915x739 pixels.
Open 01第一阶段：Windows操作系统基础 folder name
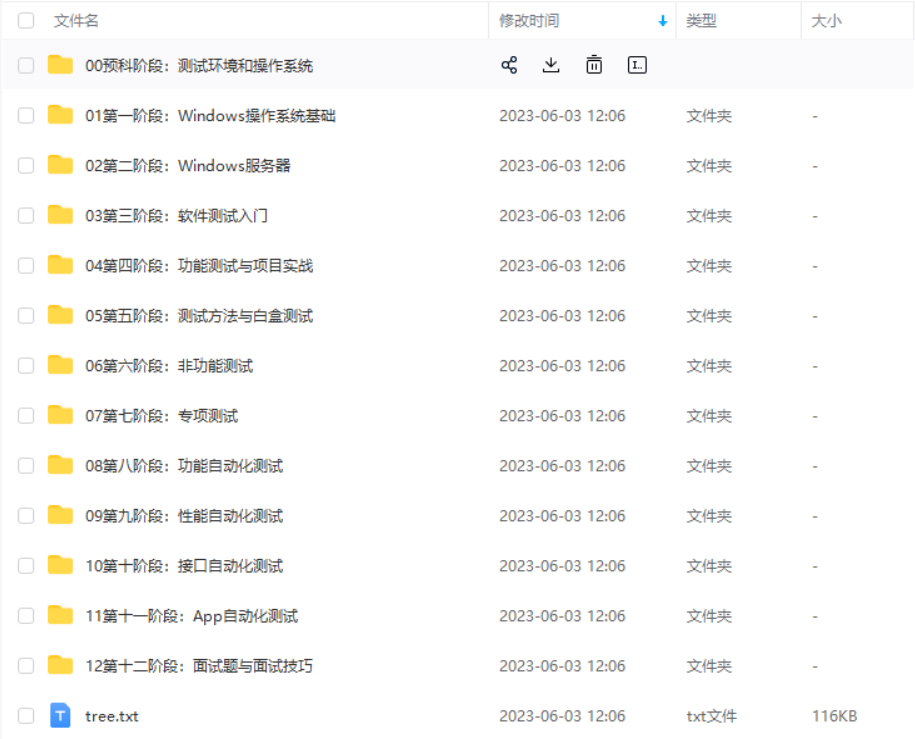pyautogui.click(x=210, y=116)
